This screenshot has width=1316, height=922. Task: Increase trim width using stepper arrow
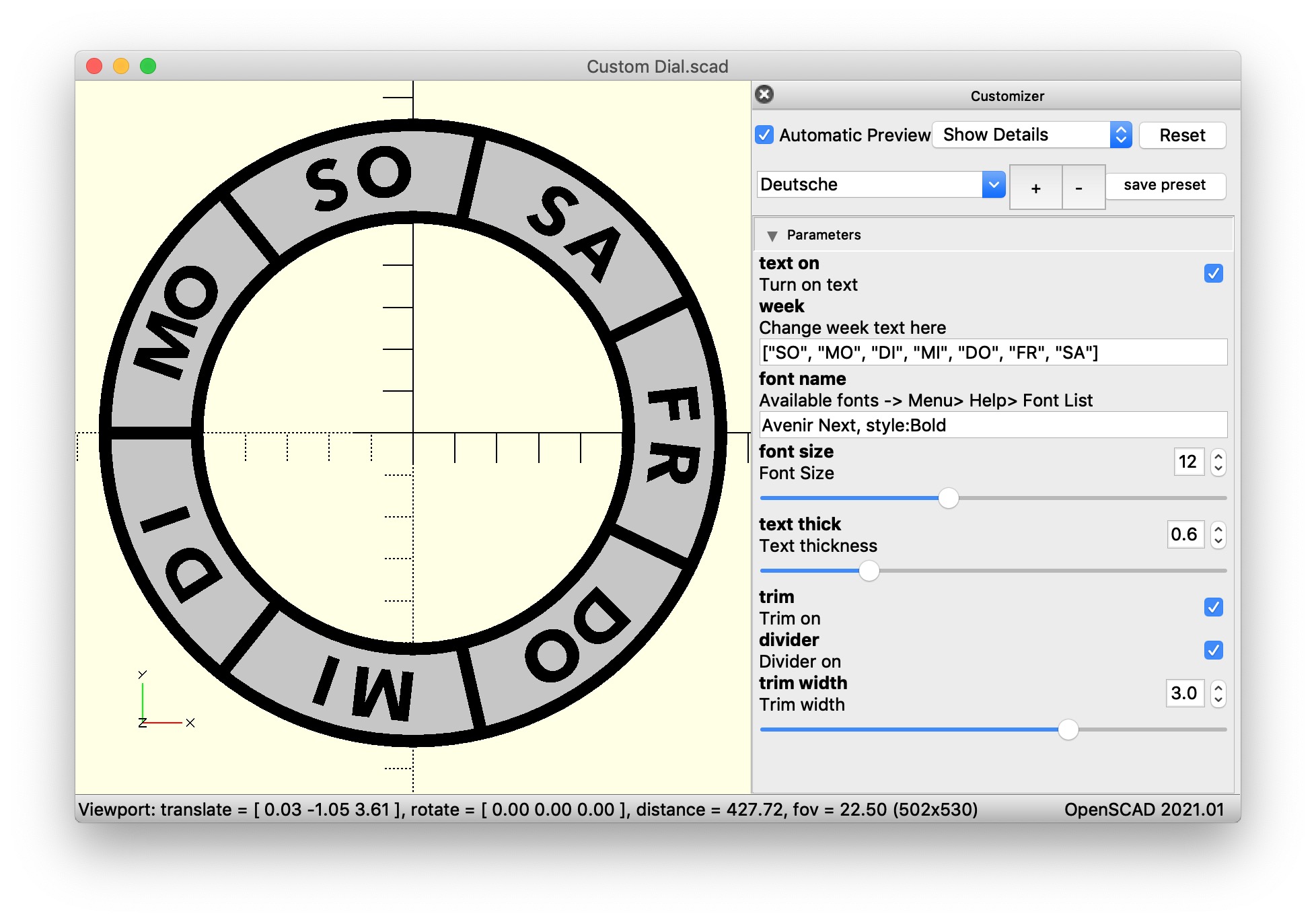coord(1218,687)
